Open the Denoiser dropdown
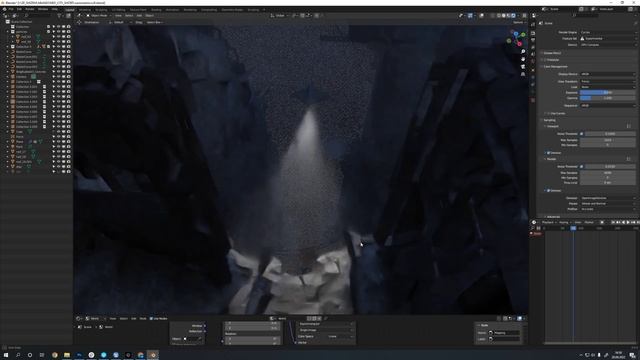The height and width of the screenshot is (360, 640). click(x=607, y=198)
